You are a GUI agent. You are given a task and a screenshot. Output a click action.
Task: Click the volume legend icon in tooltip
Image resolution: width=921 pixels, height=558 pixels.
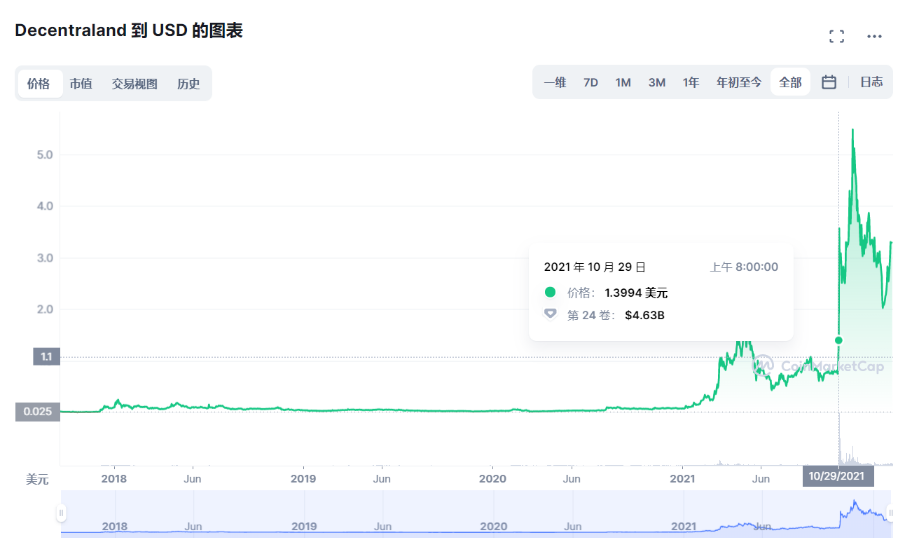(x=550, y=314)
